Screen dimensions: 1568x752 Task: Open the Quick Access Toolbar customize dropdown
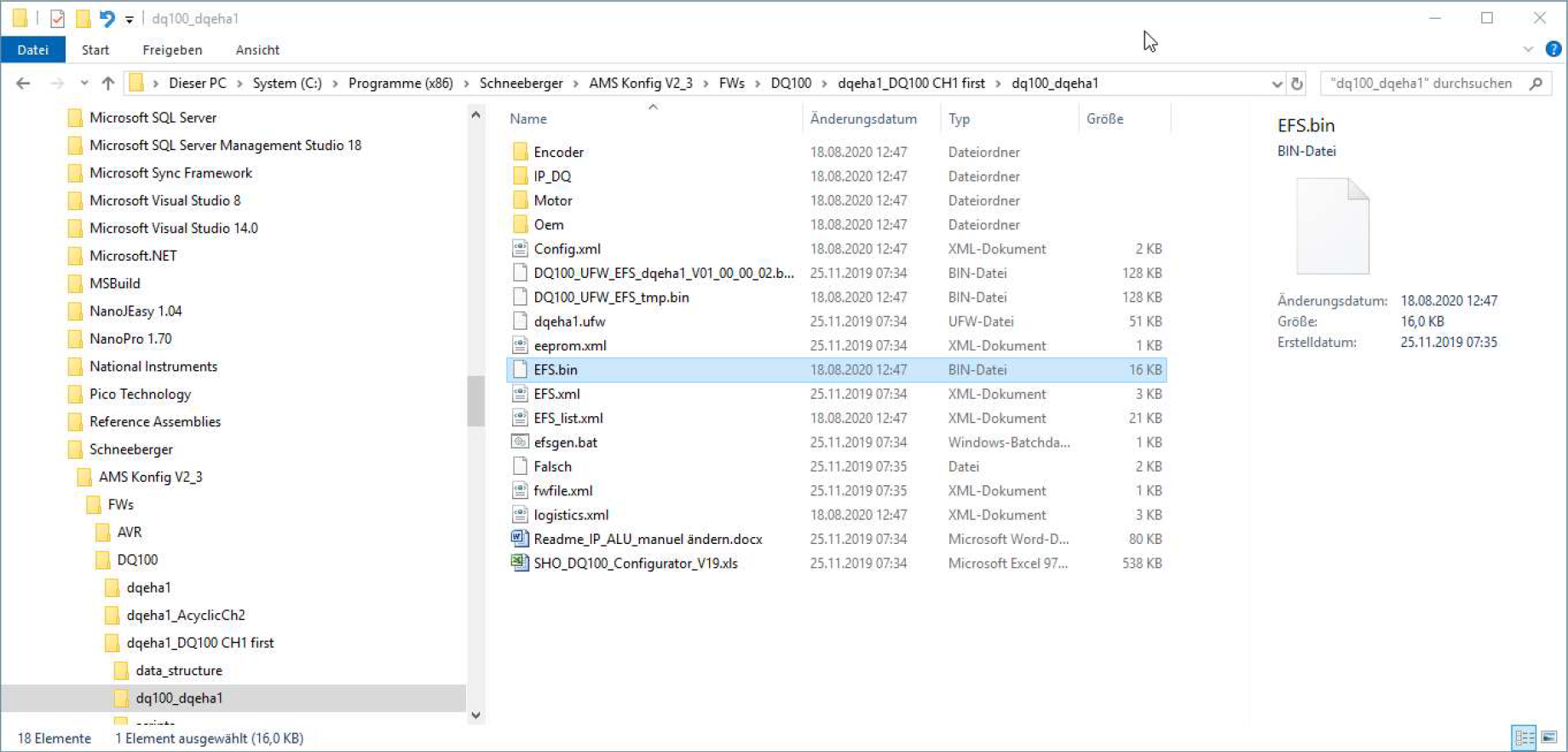coord(130,19)
